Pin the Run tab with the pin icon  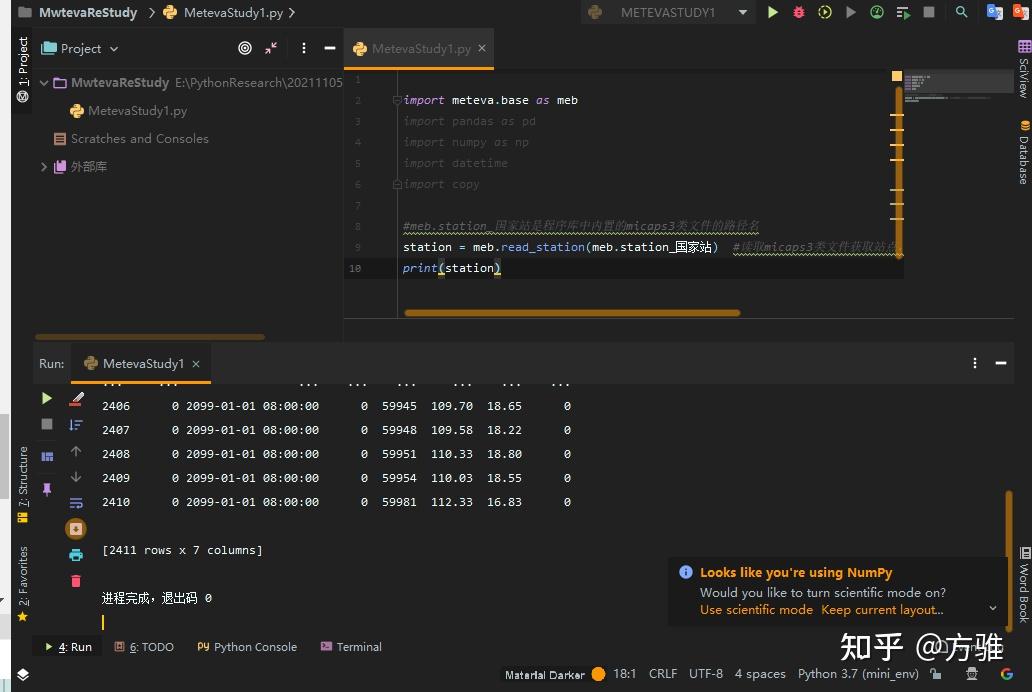(47, 489)
